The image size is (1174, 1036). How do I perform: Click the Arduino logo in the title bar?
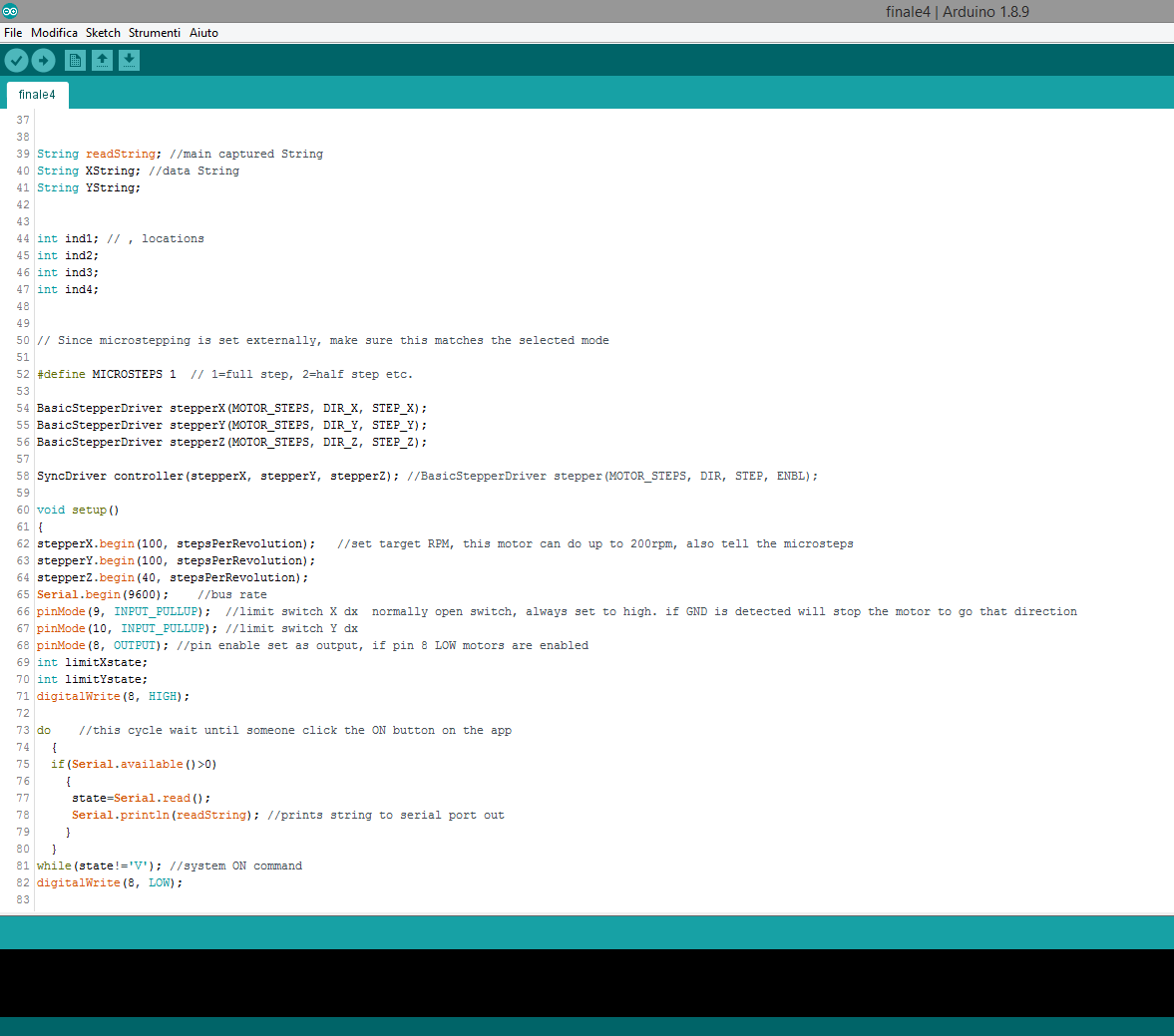pos(11,11)
